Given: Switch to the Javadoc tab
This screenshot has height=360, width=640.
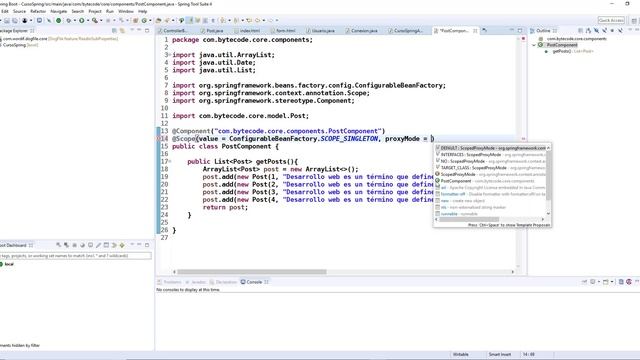Looking at the screenshot, I should [x=196, y=282].
